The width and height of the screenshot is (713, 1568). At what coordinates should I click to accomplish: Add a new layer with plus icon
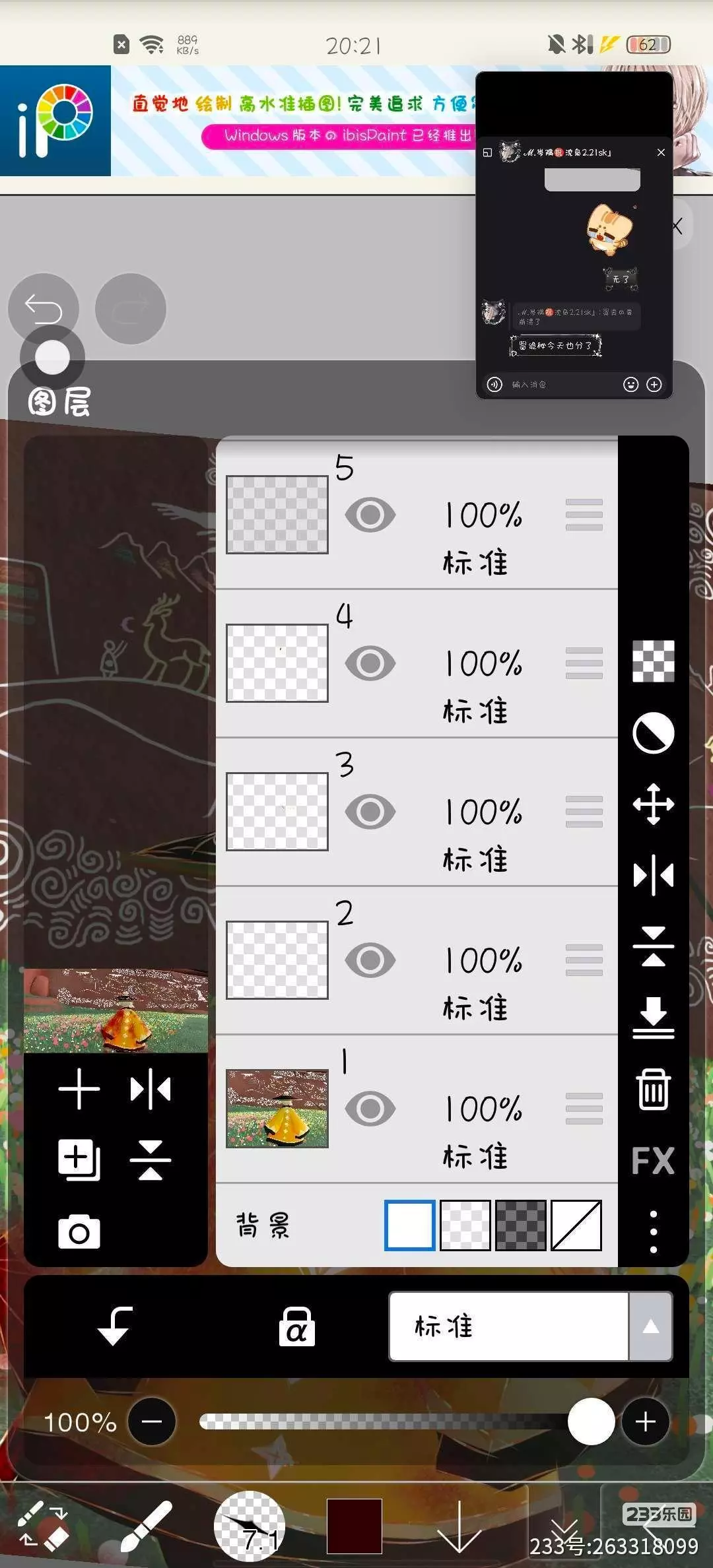[79, 1089]
